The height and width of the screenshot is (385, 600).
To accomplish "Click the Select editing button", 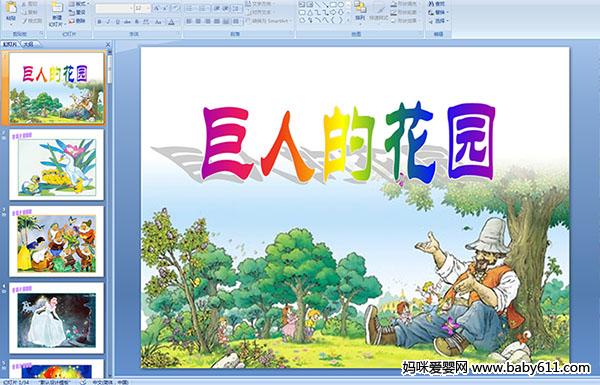I will [437, 21].
